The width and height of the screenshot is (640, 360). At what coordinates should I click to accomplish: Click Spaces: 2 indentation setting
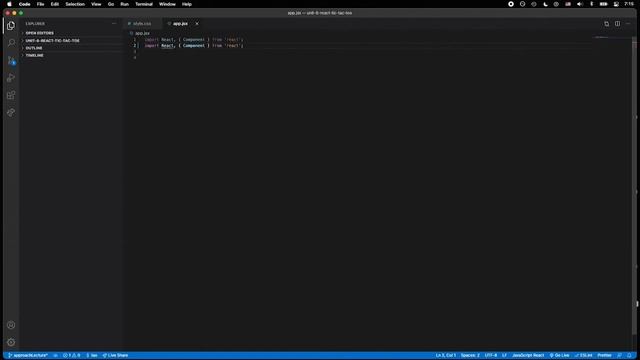click(470, 356)
